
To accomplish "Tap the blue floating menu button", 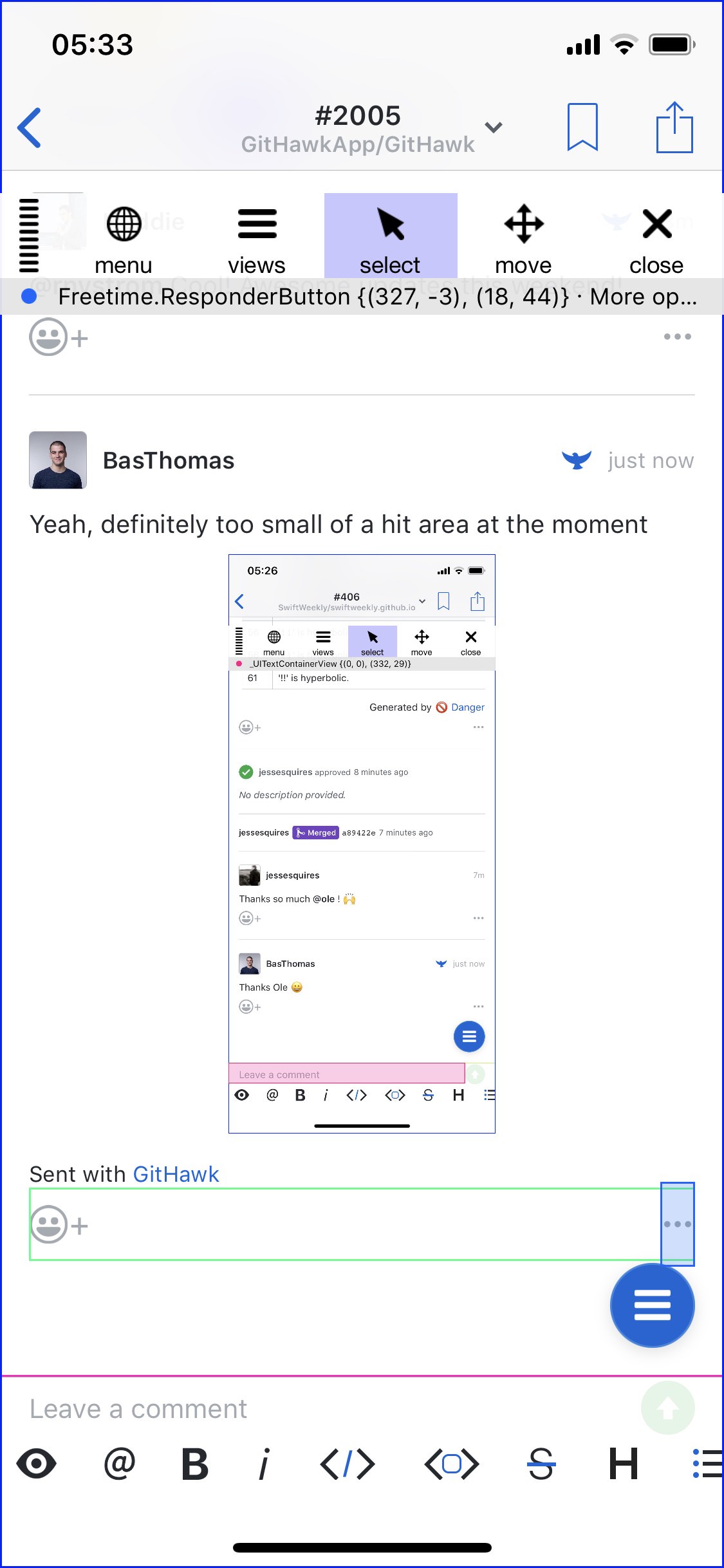I will point(652,1305).
